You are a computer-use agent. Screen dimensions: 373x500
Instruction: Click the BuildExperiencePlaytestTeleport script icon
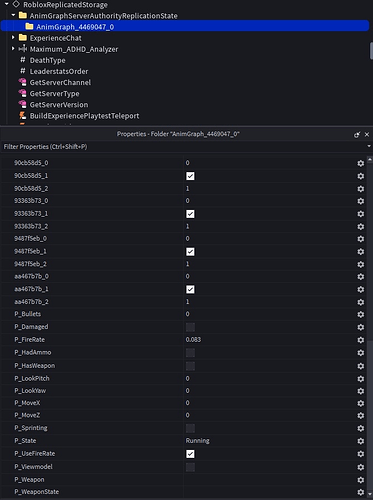tap(22, 115)
